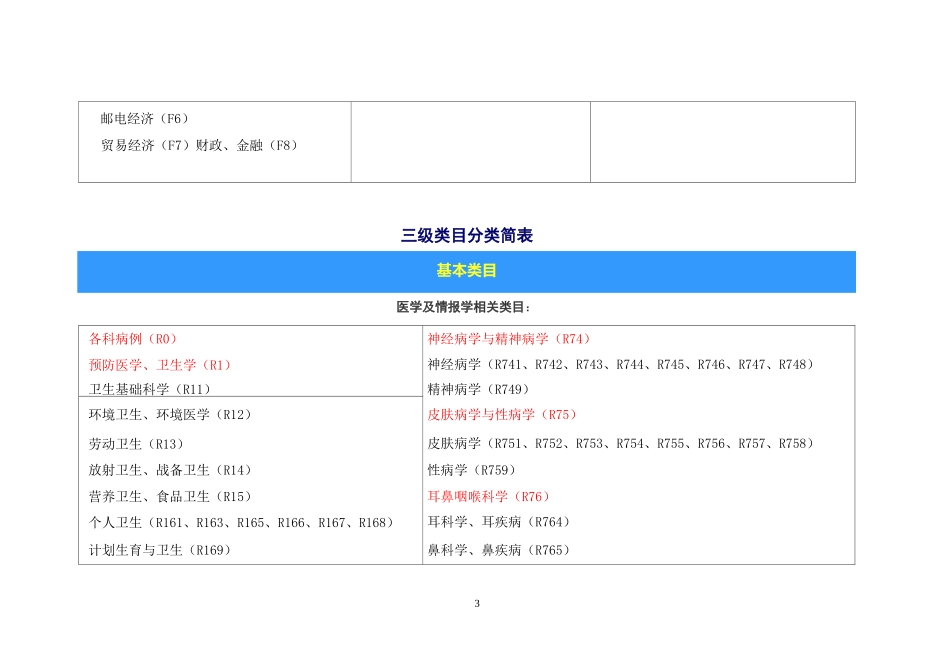This screenshot has width=950, height=672.
Task: Click the row 耳科学、耳疾病（R764）
Action: [x=500, y=522]
